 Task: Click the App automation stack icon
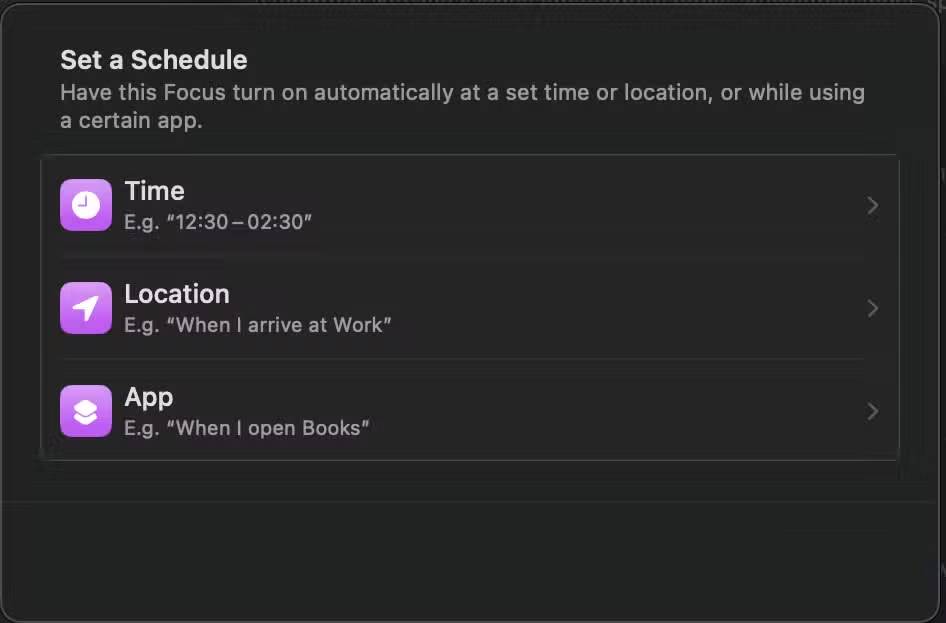85,411
